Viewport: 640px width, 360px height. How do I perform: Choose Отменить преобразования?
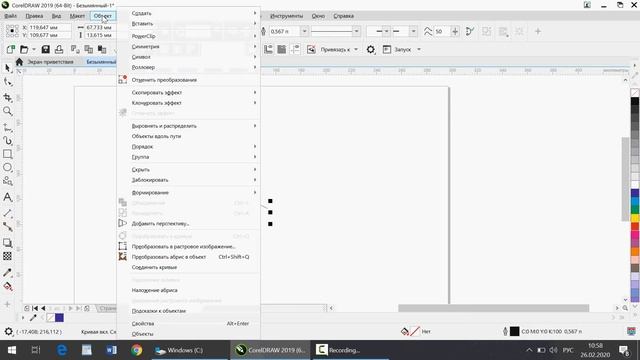189,80
